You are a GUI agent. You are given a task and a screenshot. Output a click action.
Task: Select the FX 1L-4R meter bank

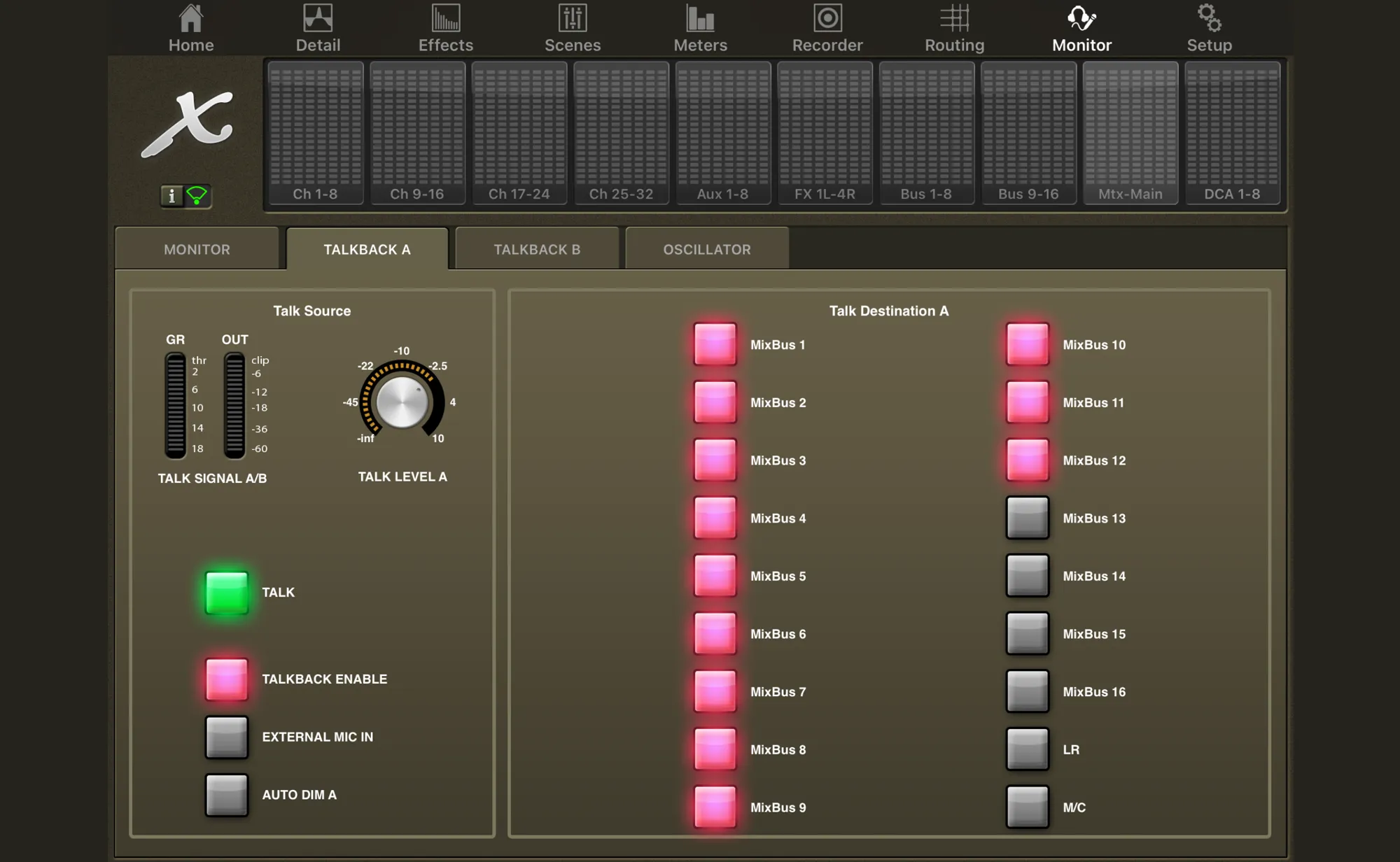(x=825, y=133)
